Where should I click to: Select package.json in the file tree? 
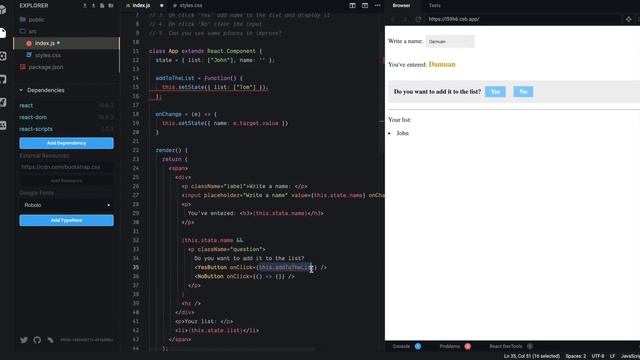click(x=67, y=67)
